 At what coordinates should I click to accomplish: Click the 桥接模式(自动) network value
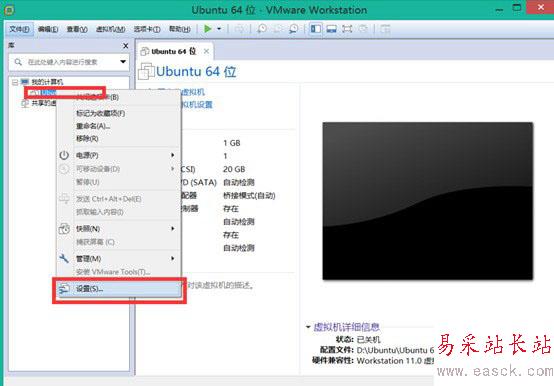pos(249,196)
